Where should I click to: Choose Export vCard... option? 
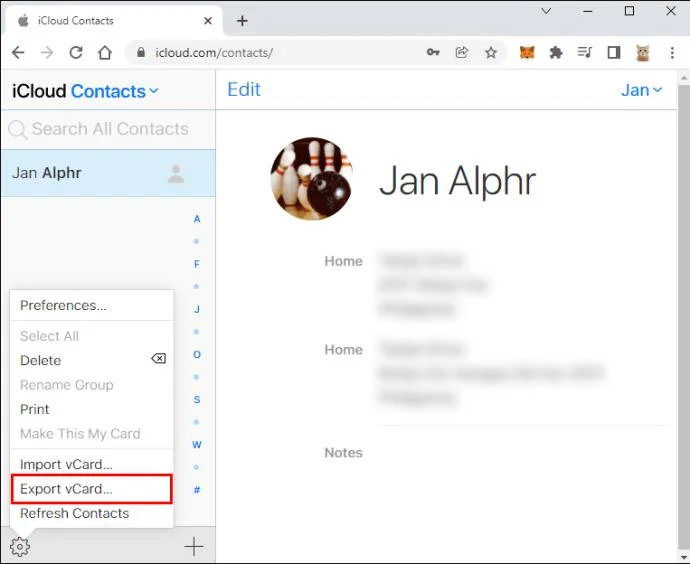tap(92, 489)
